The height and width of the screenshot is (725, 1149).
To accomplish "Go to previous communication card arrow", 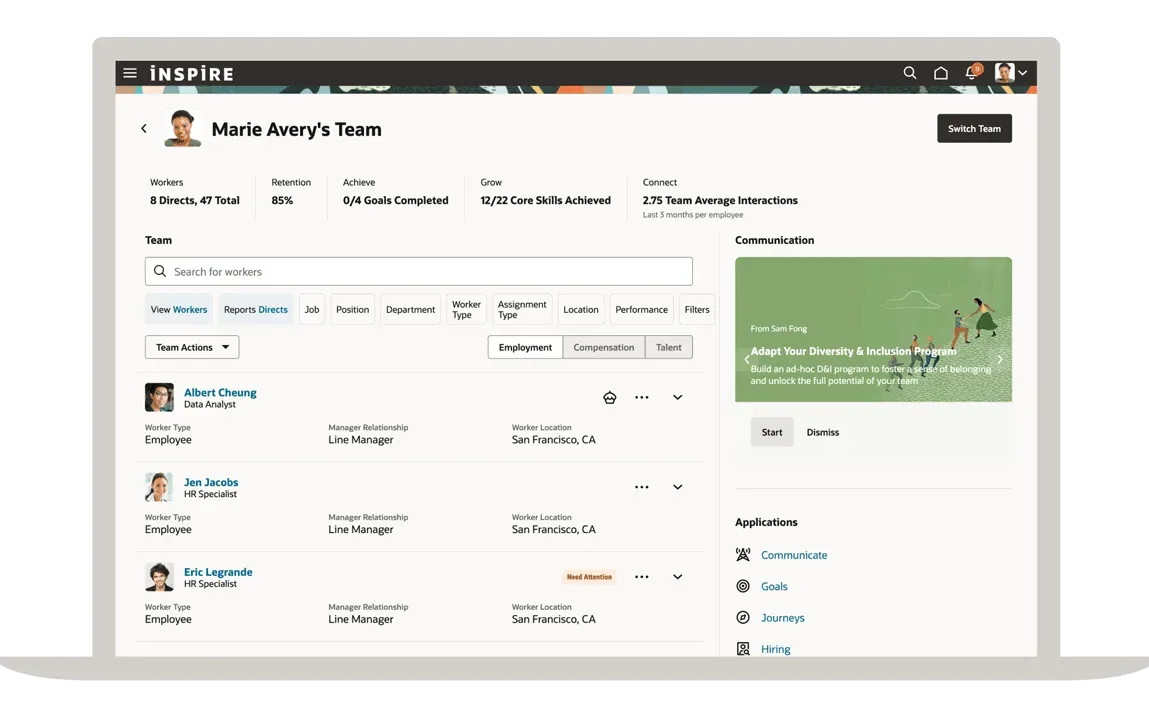I will [747, 359].
